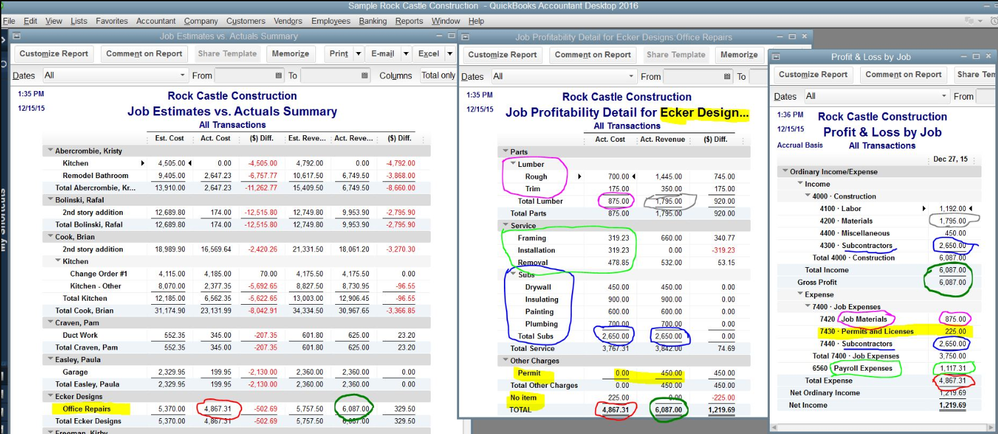Click the E-mail button

click(383, 54)
